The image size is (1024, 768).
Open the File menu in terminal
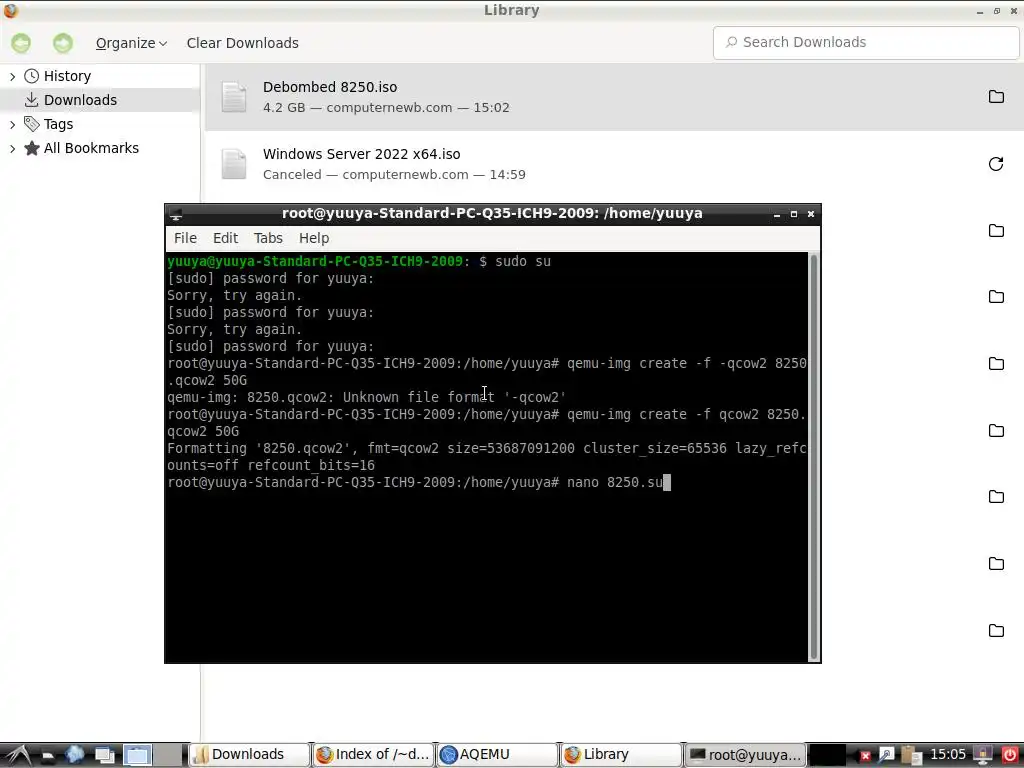185,238
